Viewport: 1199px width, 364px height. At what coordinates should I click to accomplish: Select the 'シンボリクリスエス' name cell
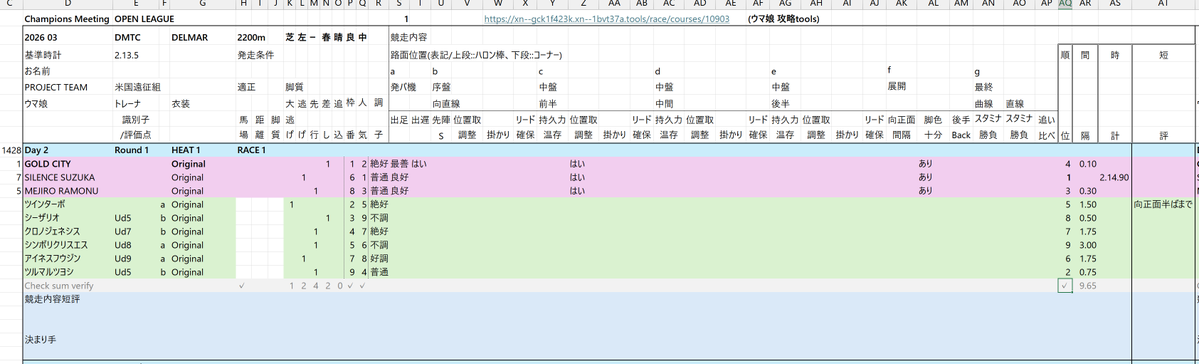click(x=56, y=245)
